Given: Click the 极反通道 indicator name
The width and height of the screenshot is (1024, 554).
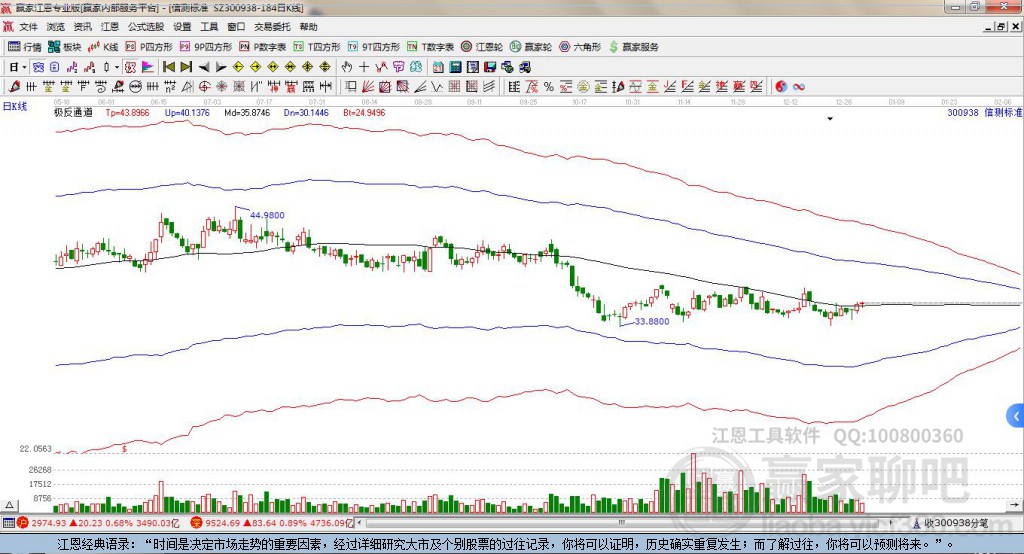Looking at the screenshot, I should point(73,112).
